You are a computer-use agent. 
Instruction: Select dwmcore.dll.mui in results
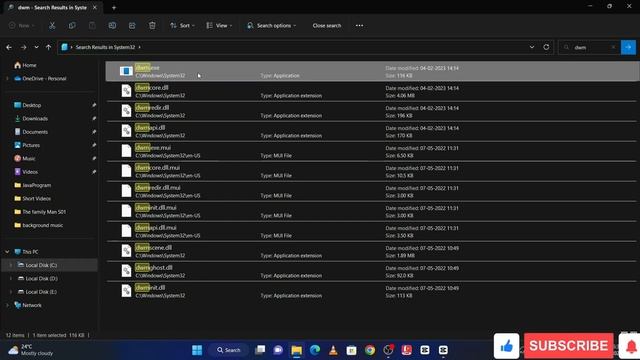(x=372, y=171)
